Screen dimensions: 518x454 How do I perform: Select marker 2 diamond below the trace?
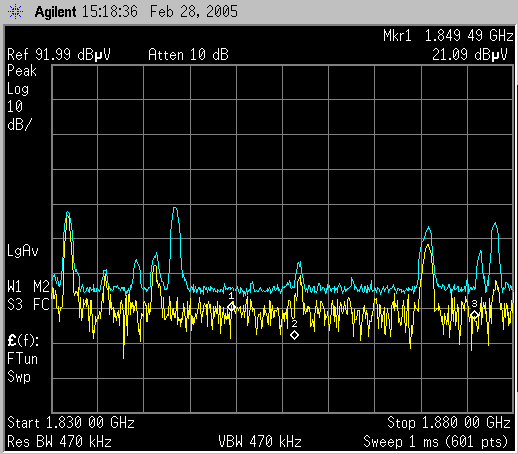pos(294,335)
